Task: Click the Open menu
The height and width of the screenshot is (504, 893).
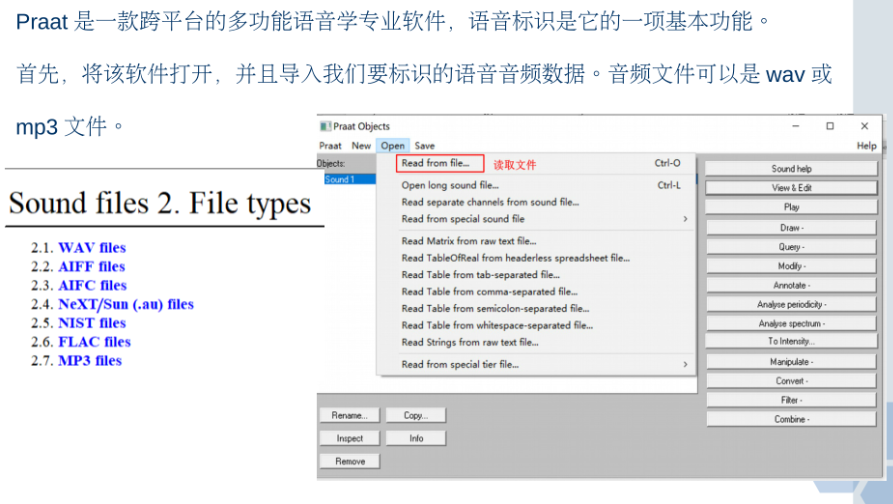Action: pyautogui.click(x=393, y=146)
